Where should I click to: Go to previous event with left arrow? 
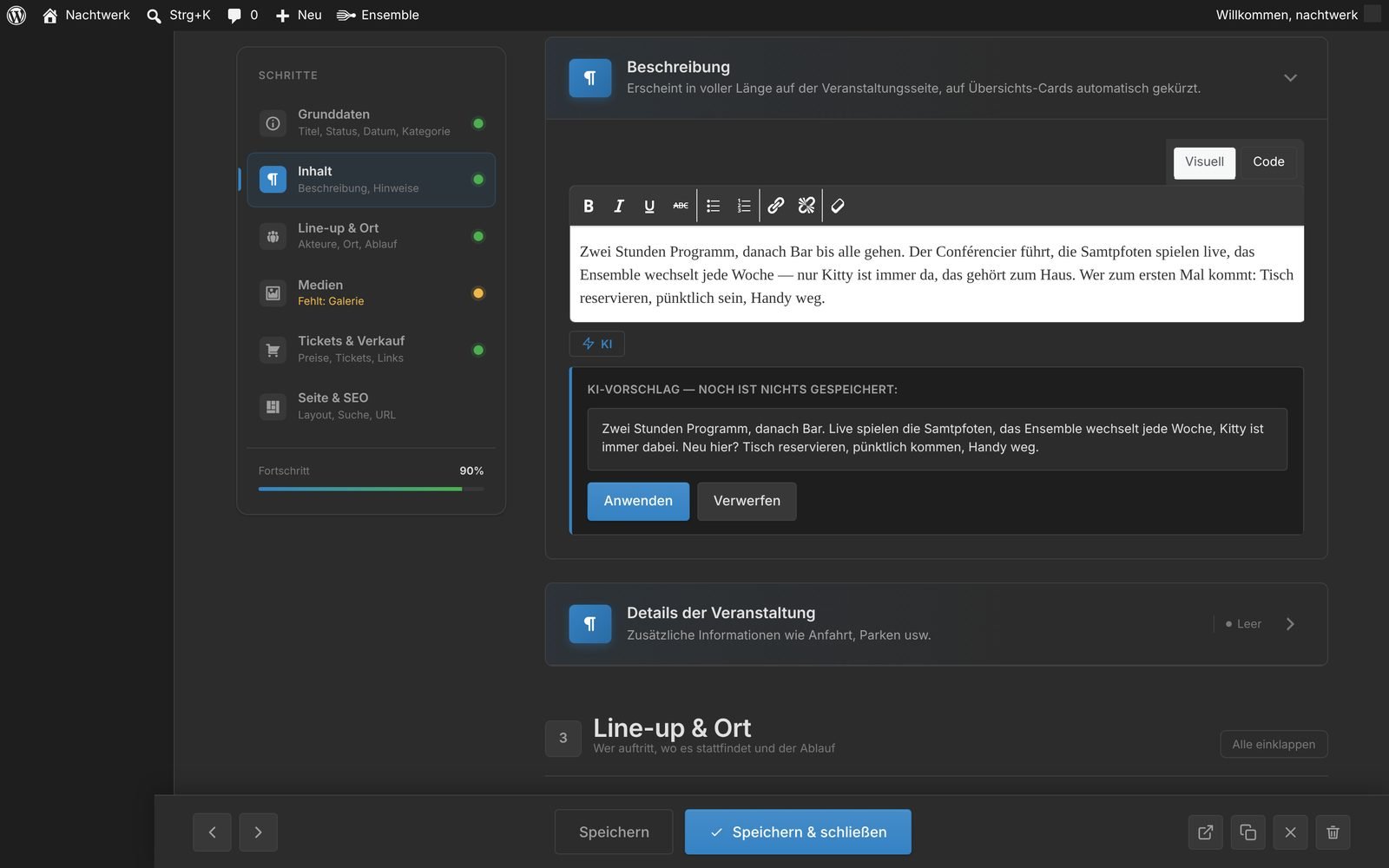click(x=212, y=832)
